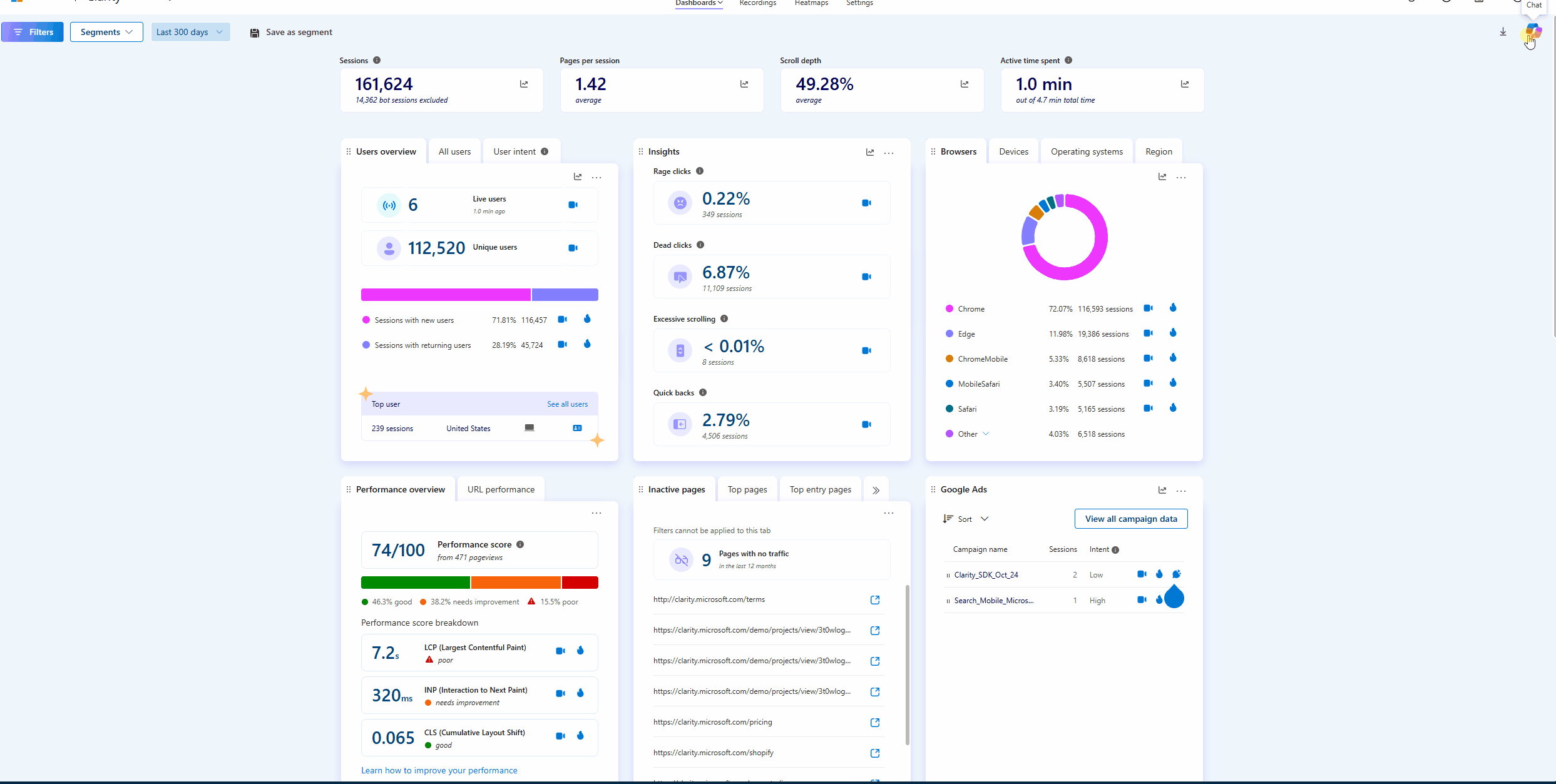This screenshot has height=784, width=1556.
Task: Open the Top pages tab
Action: [747, 489]
